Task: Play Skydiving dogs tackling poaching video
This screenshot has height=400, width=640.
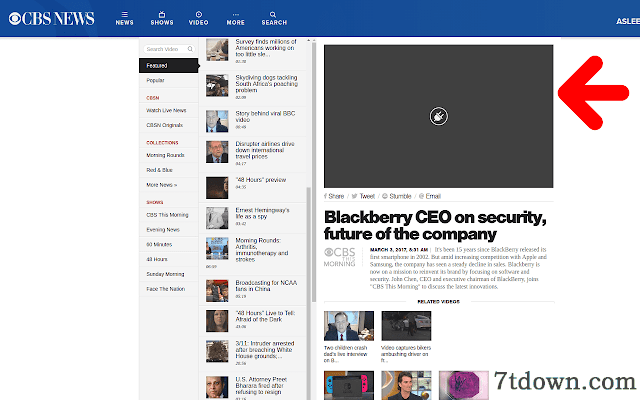Action: tap(252, 87)
